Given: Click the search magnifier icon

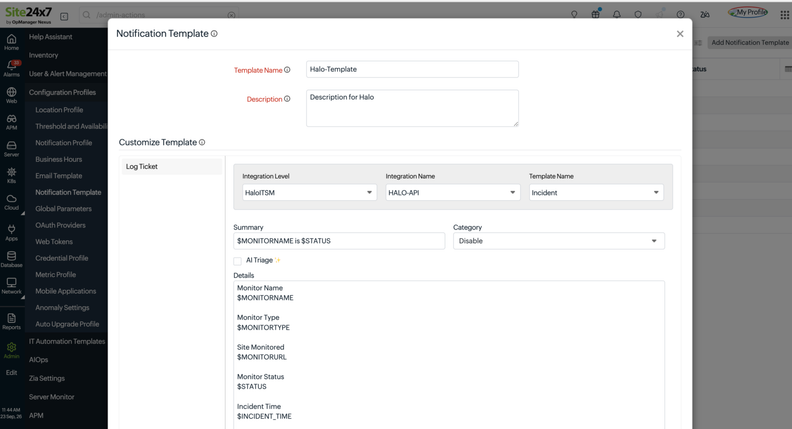Looking at the screenshot, I should point(86,15).
